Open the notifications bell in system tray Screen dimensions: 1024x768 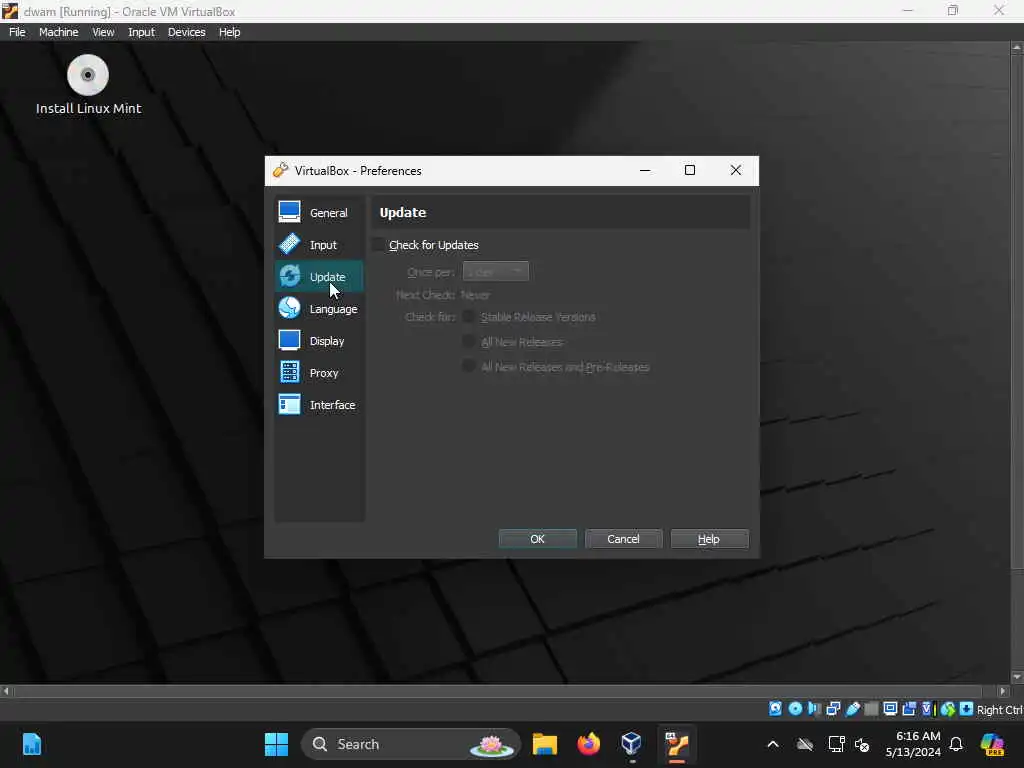click(x=956, y=744)
